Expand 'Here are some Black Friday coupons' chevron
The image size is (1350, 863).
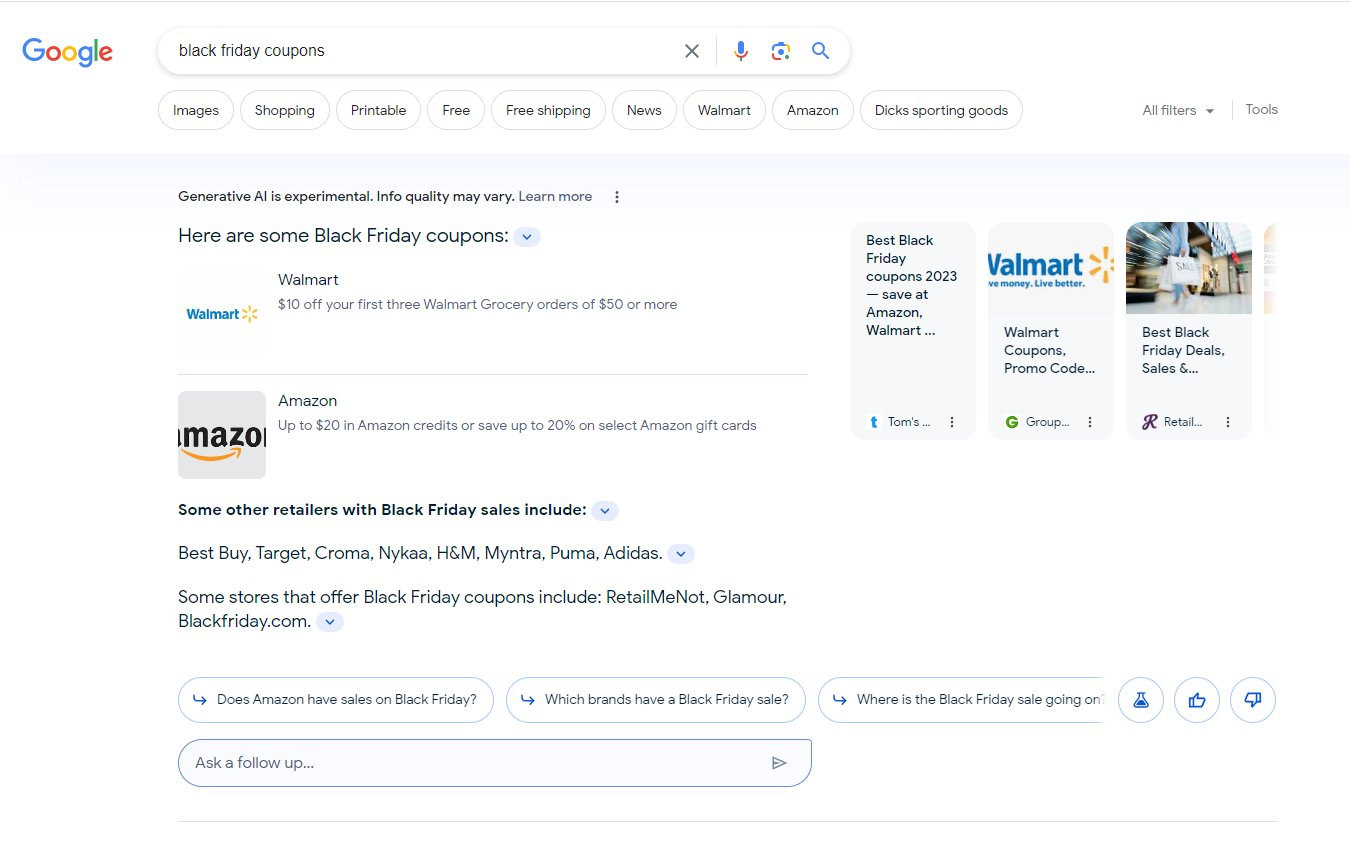click(527, 237)
